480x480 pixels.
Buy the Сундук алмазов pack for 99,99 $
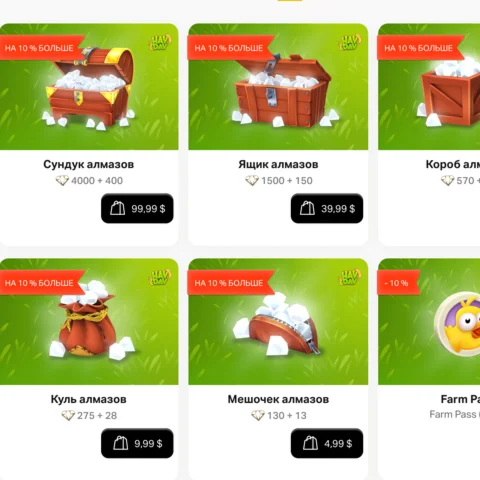(x=137, y=208)
